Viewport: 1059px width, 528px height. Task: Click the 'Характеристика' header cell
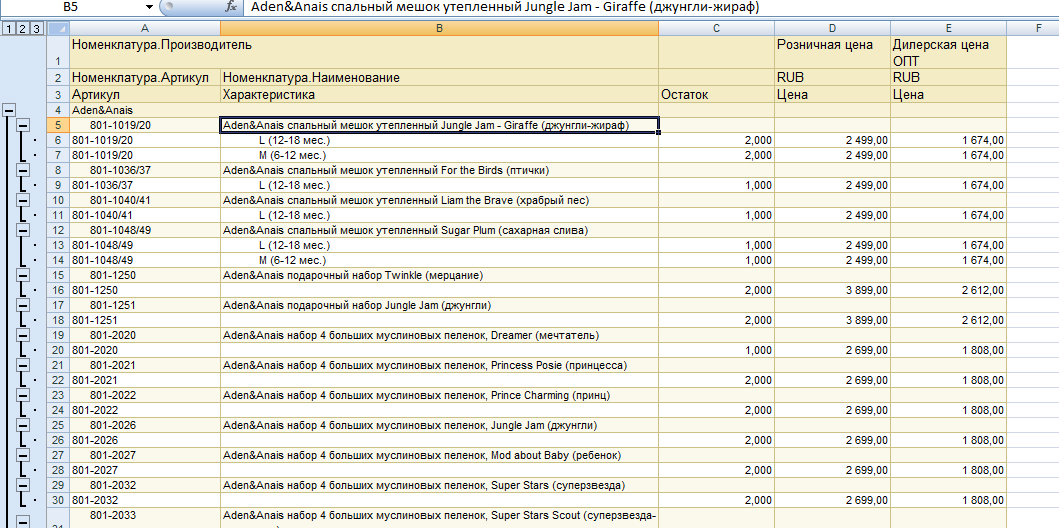pos(439,95)
